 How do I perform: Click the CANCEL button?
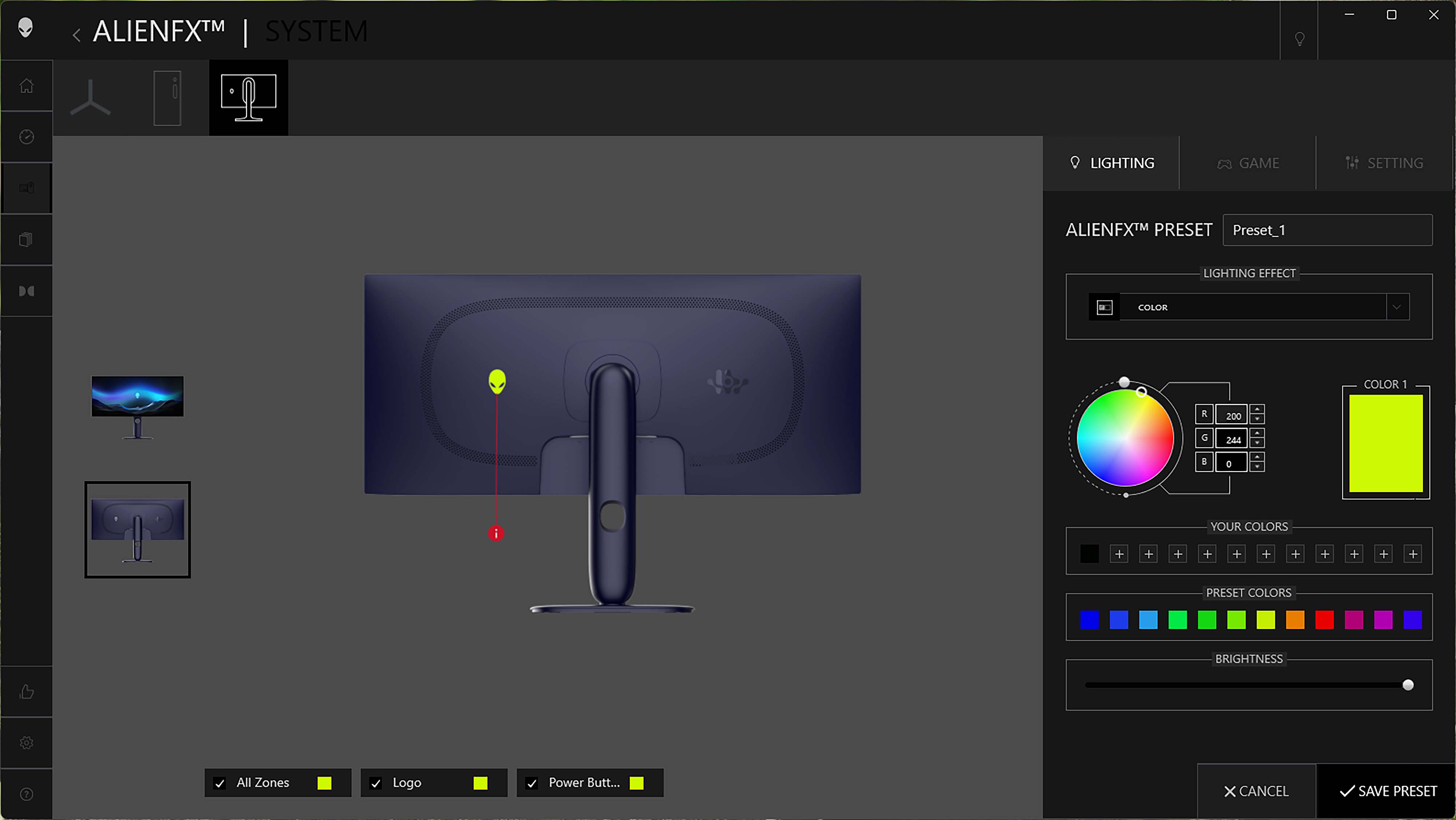[1257, 791]
